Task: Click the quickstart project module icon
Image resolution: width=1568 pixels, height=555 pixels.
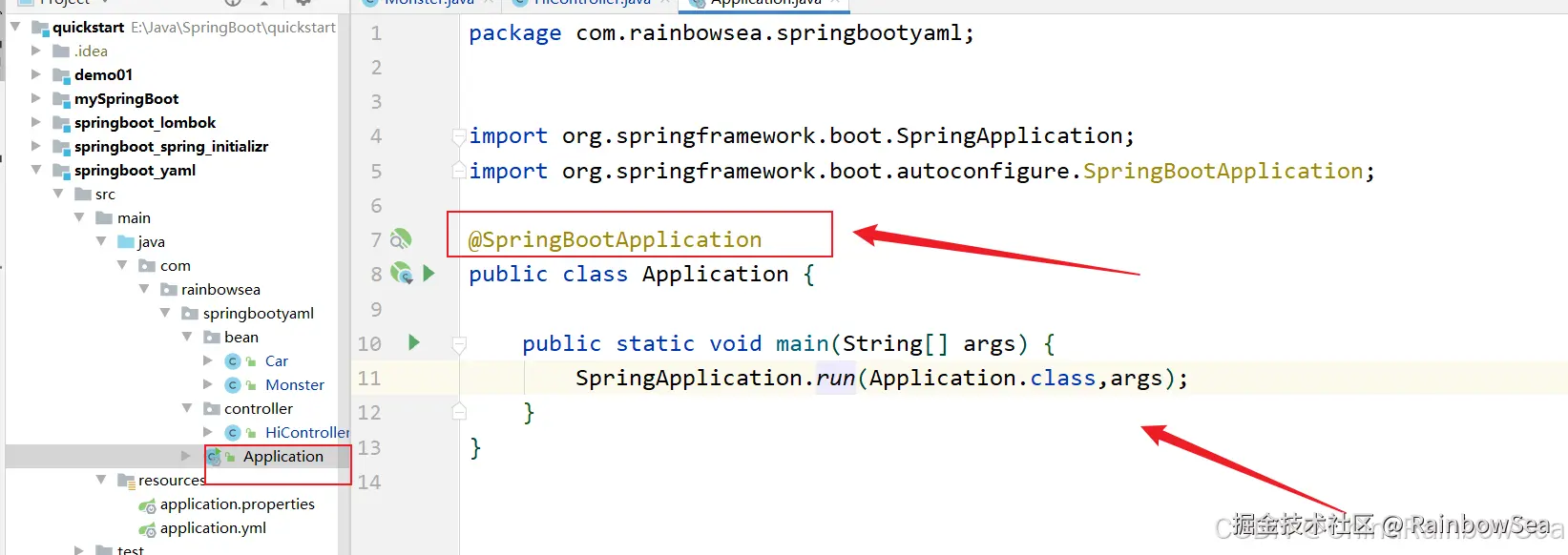Action: click(x=40, y=28)
